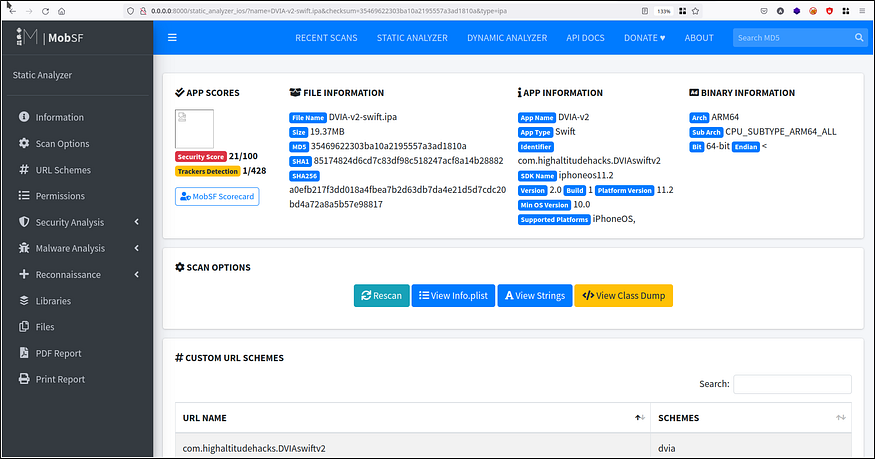Reload the page with the browser refresh icon
This screenshot has height=459, width=875.
click(x=45, y=11)
